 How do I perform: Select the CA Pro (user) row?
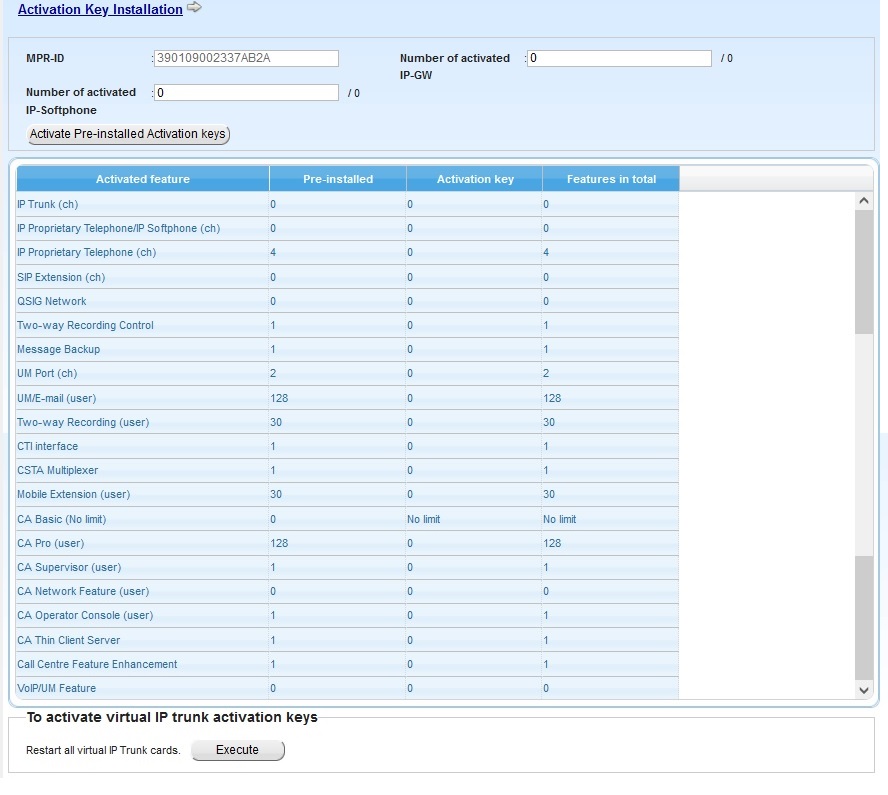tap(348, 544)
